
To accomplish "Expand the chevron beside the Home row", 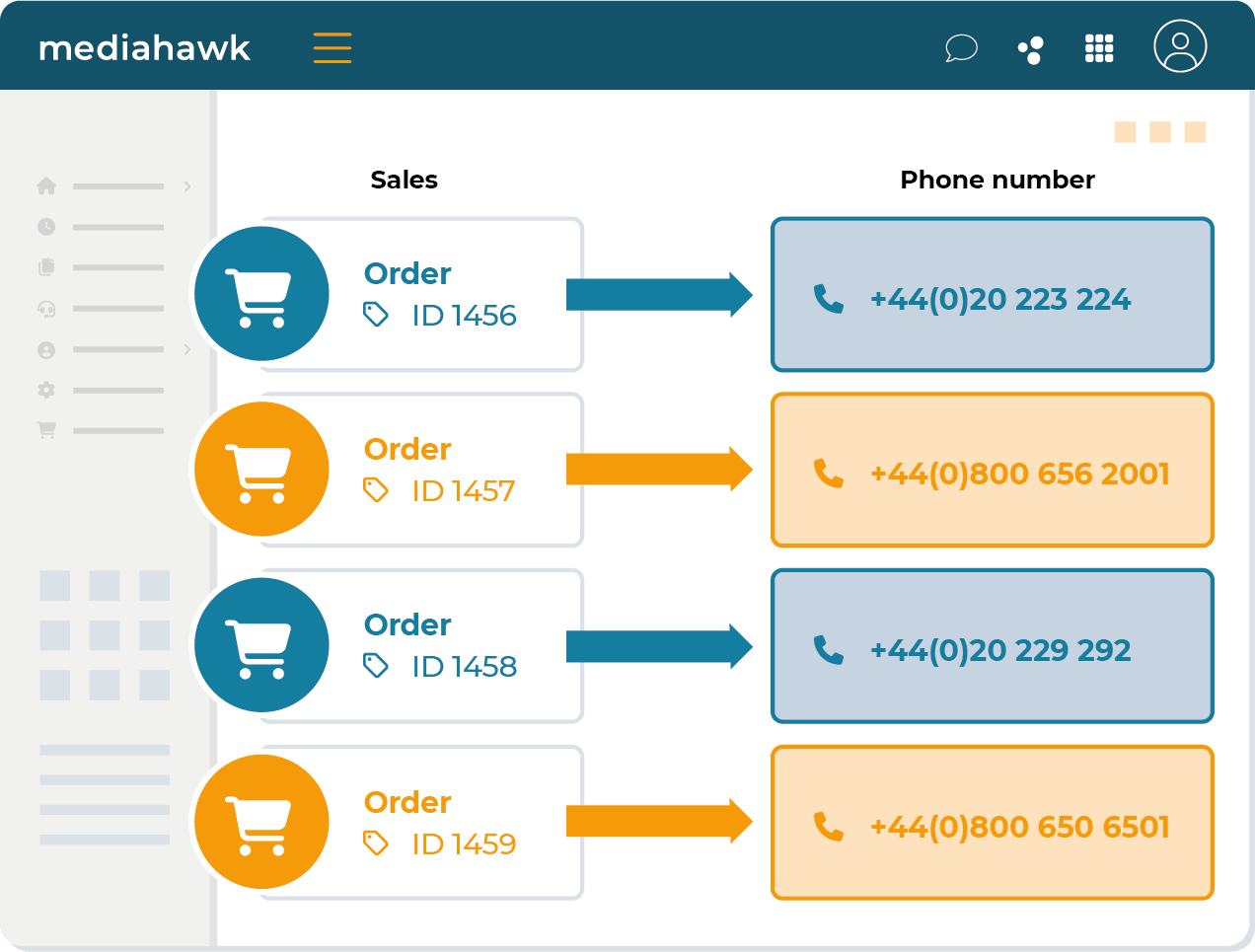I will (x=187, y=186).
